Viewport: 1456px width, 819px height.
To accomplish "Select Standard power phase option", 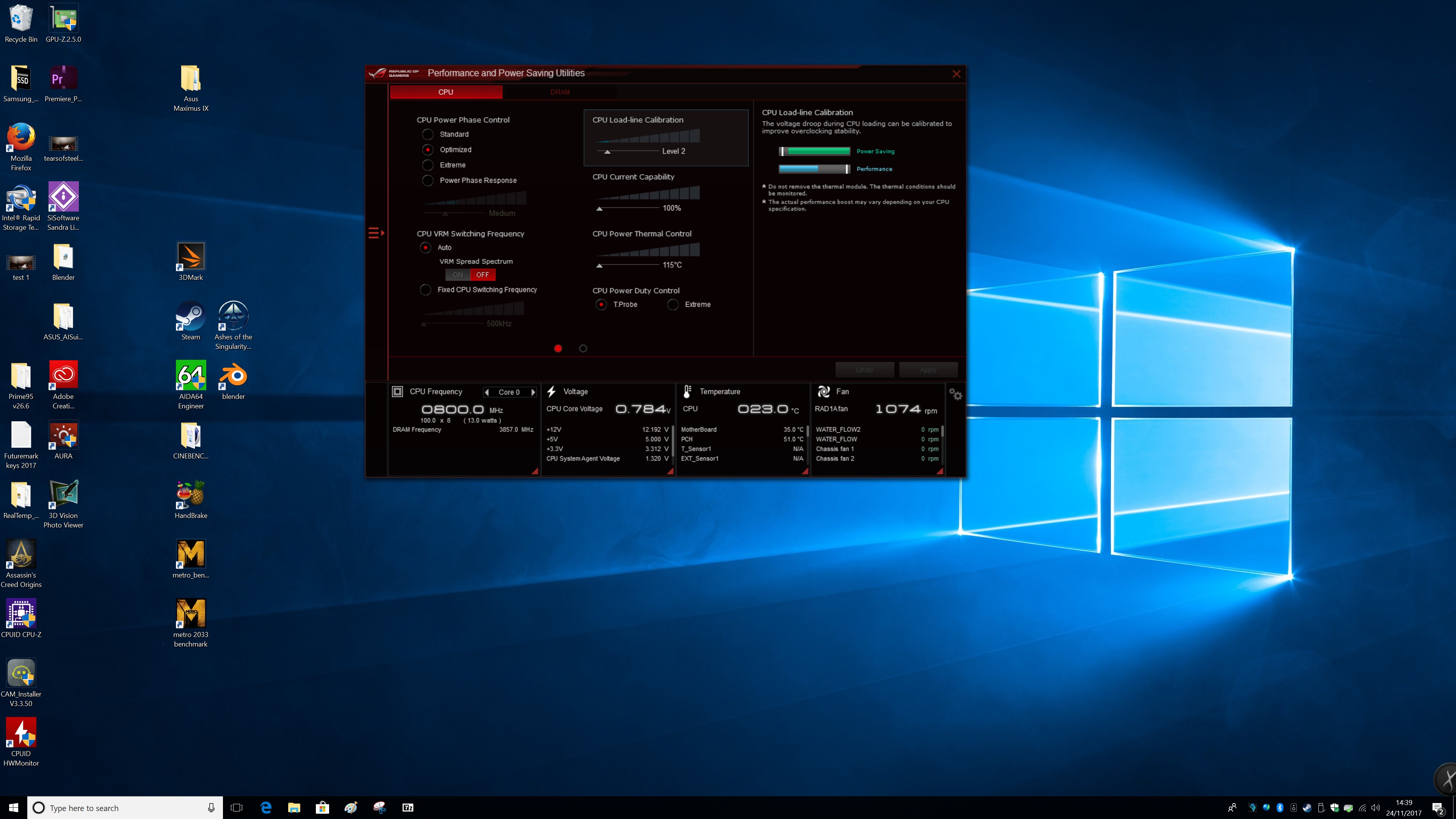I will (x=428, y=135).
